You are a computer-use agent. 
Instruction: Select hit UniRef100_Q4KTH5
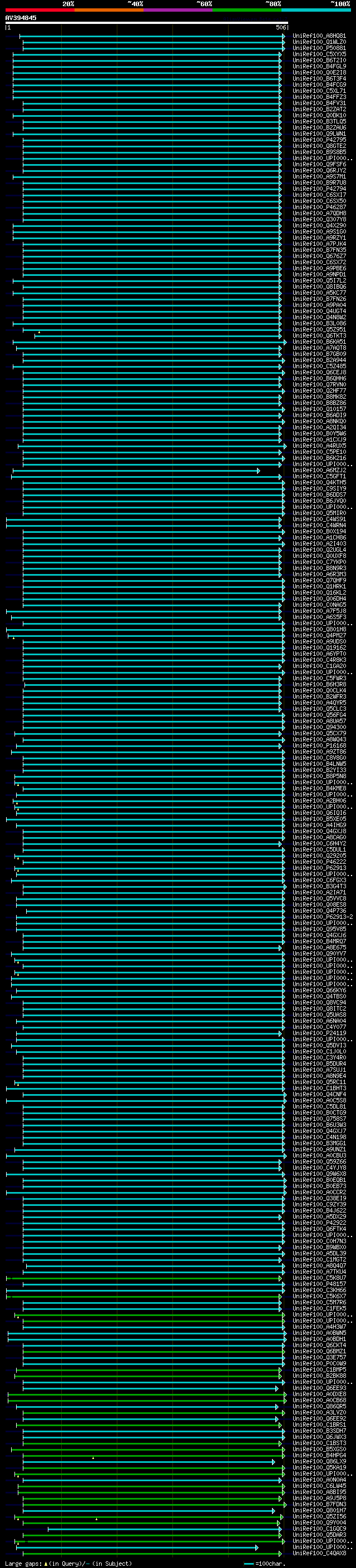[319, 483]
